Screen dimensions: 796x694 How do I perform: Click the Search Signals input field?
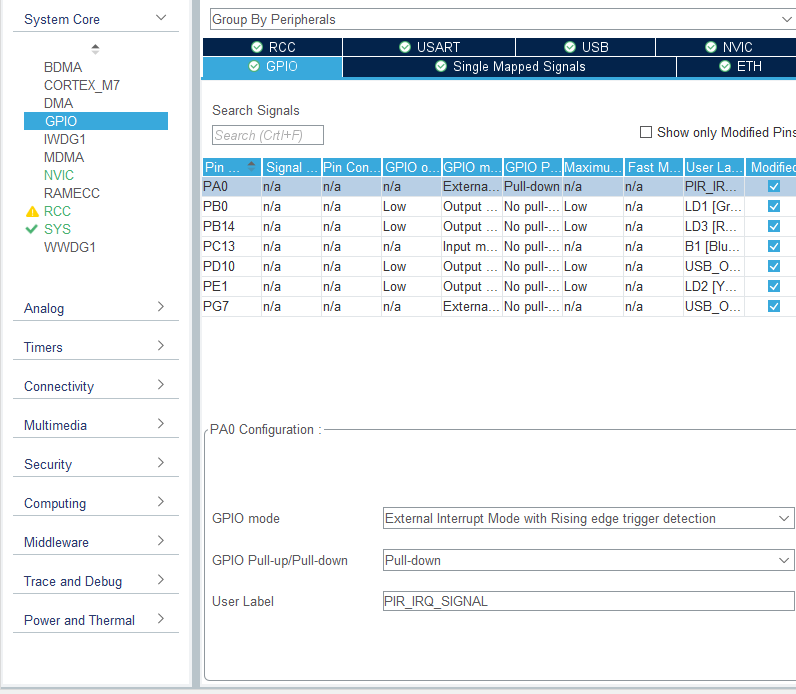coord(268,135)
